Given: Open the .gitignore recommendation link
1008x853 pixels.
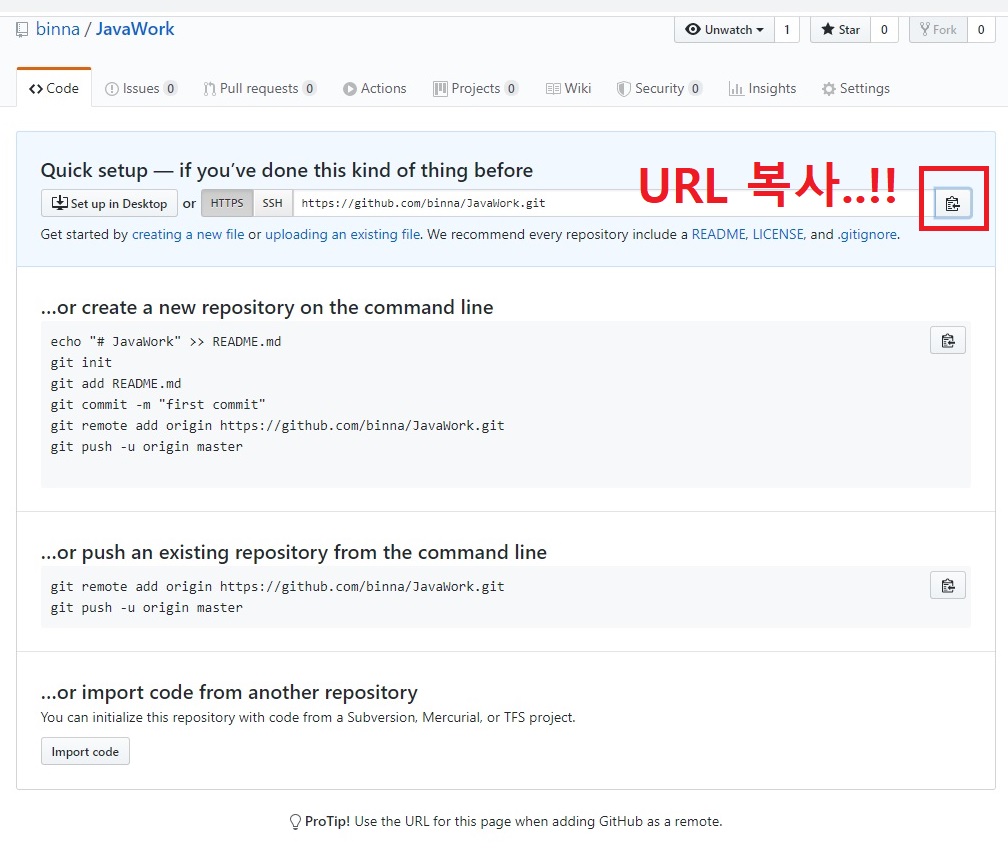Looking at the screenshot, I should [x=867, y=235].
